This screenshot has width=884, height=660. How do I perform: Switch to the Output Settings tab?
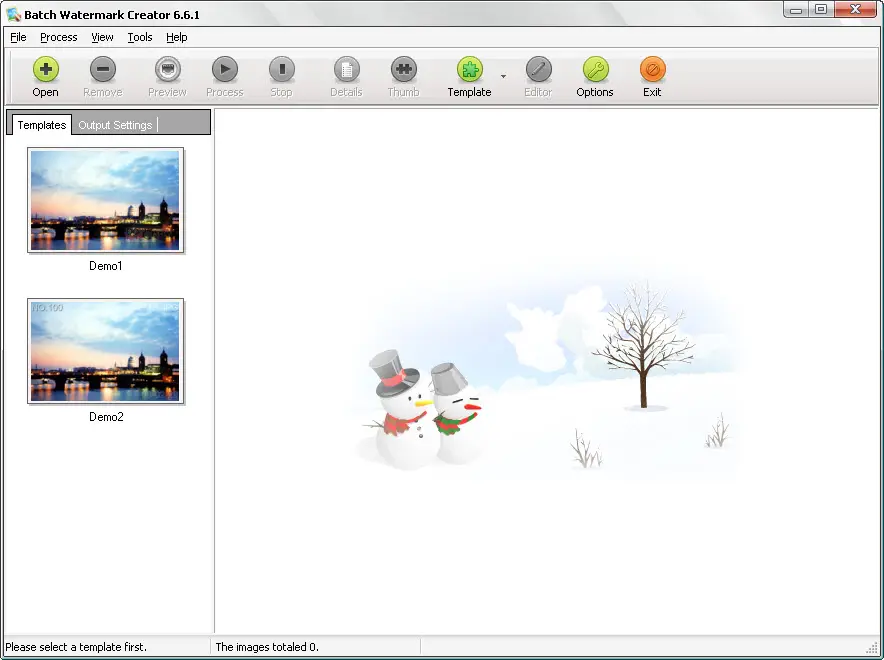115,125
